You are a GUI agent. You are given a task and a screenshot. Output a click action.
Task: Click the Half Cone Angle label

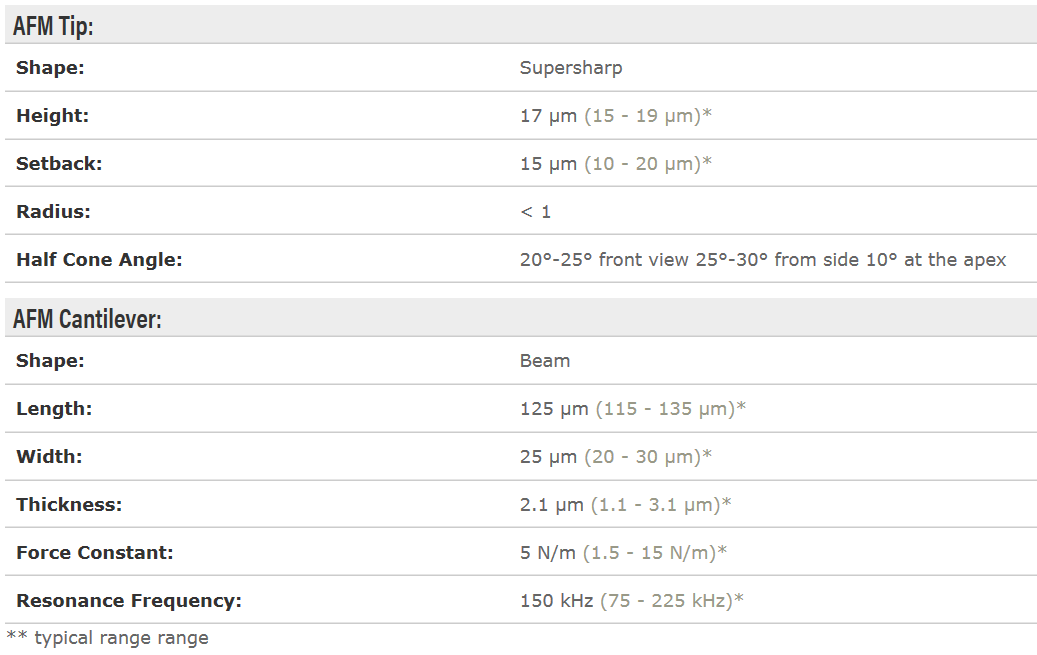click(x=99, y=259)
